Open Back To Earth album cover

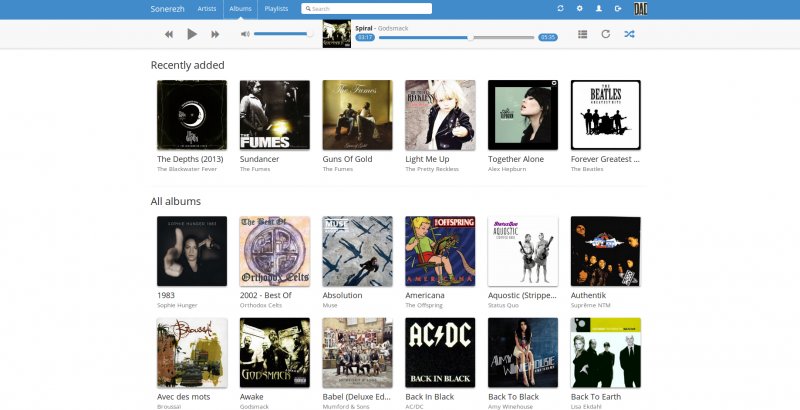[x=606, y=352]
